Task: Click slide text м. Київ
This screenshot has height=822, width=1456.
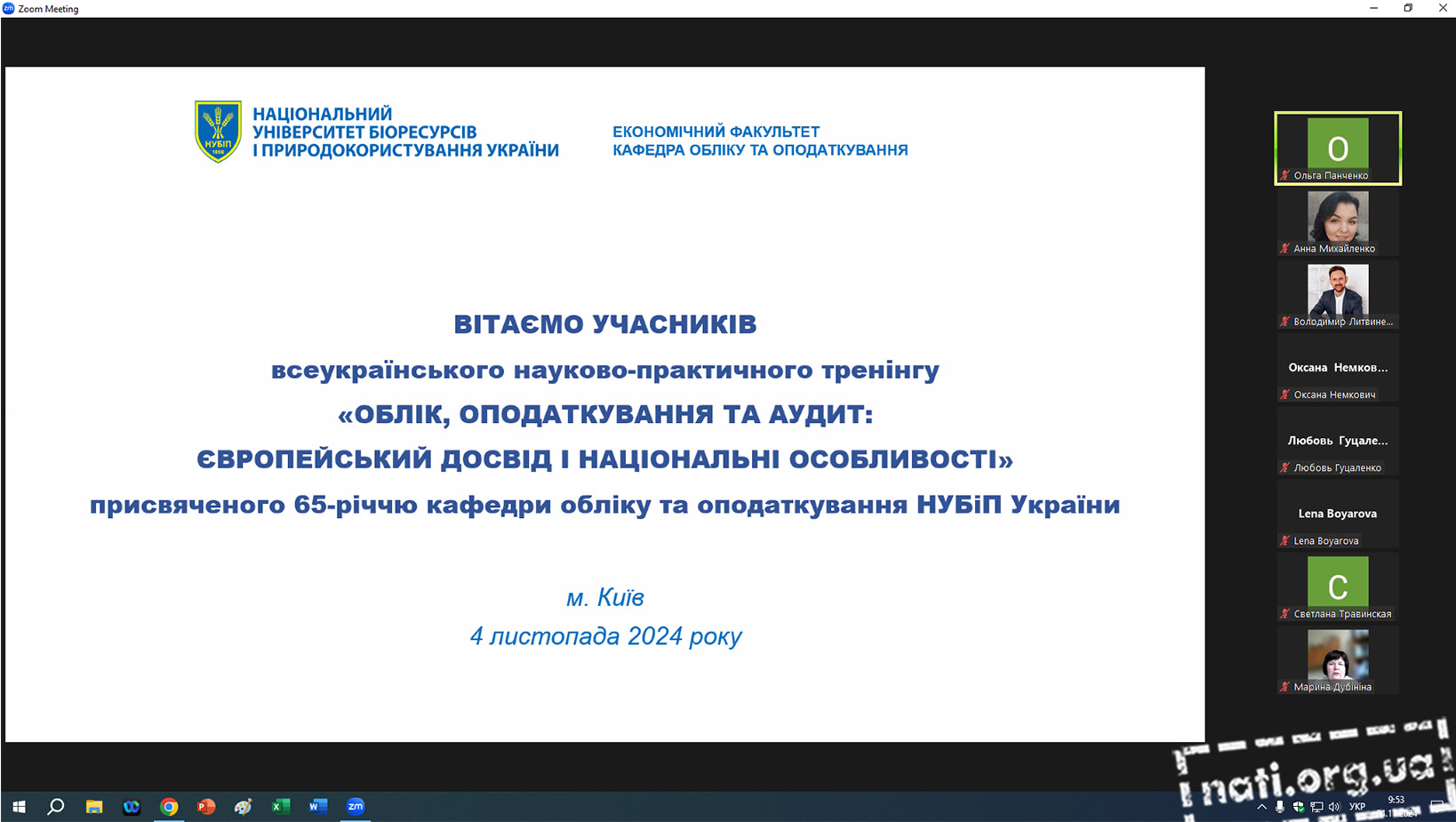Action: (605, 597)
